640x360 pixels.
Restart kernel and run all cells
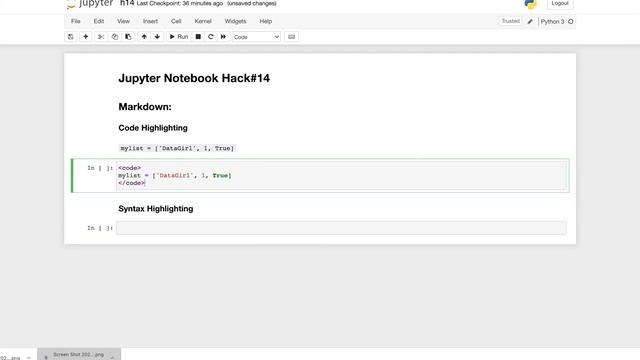(223, 37)
